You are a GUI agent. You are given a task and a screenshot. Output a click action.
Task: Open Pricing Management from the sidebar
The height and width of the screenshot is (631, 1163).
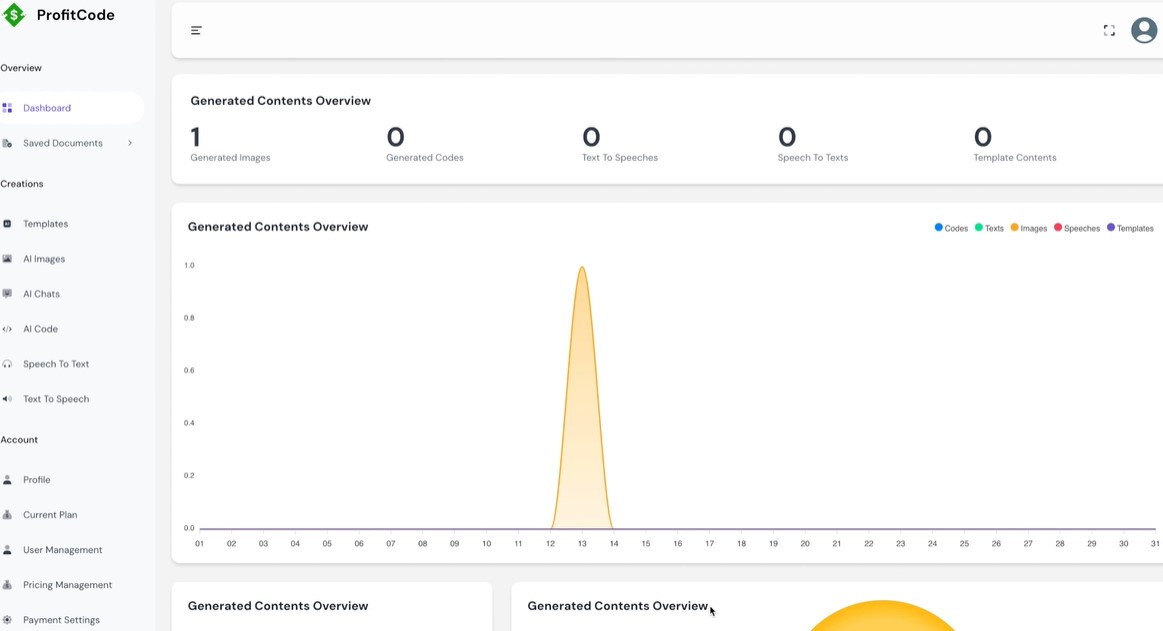coord(66,584)
